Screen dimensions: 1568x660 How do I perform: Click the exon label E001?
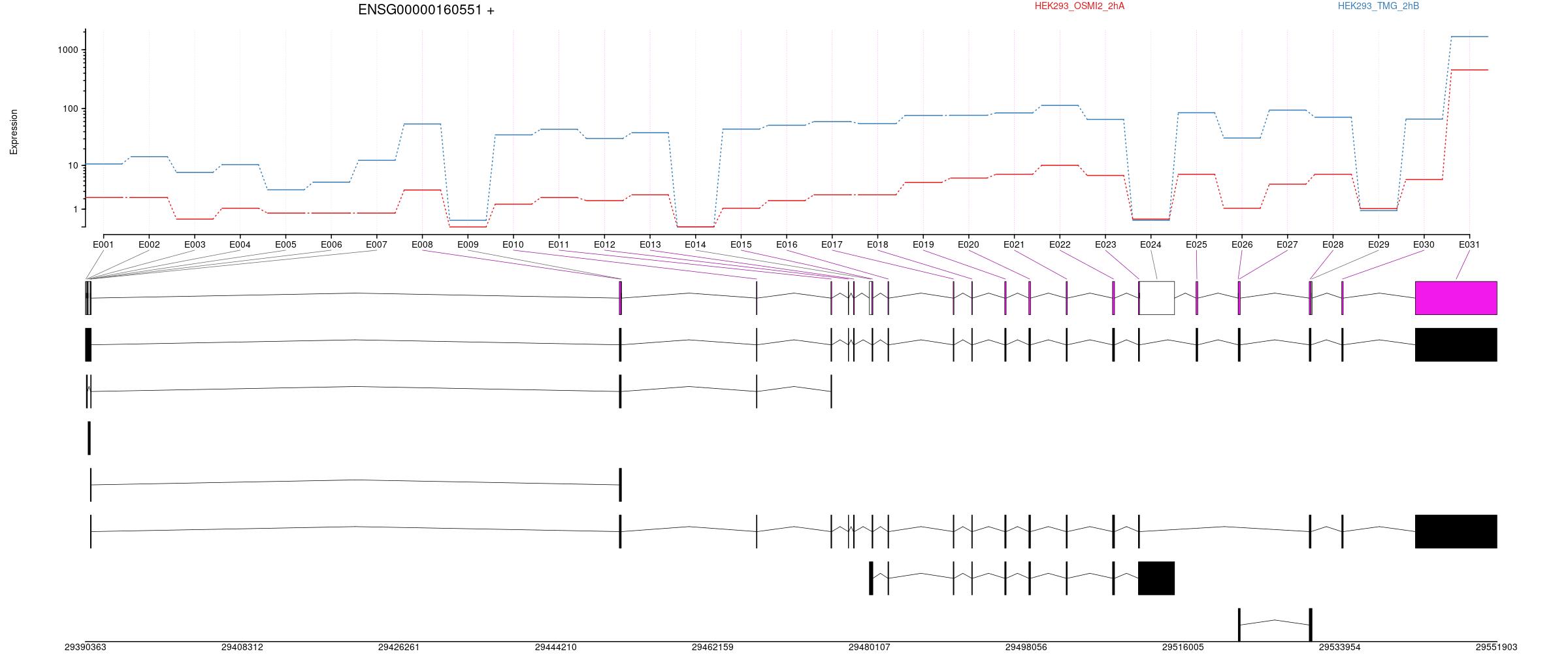click(x=103, y=245)
